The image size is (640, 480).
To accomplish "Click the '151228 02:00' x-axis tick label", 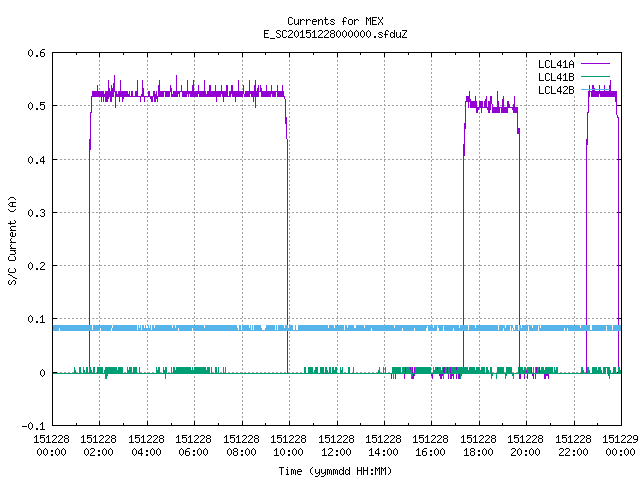I will (x=98, y=445).
